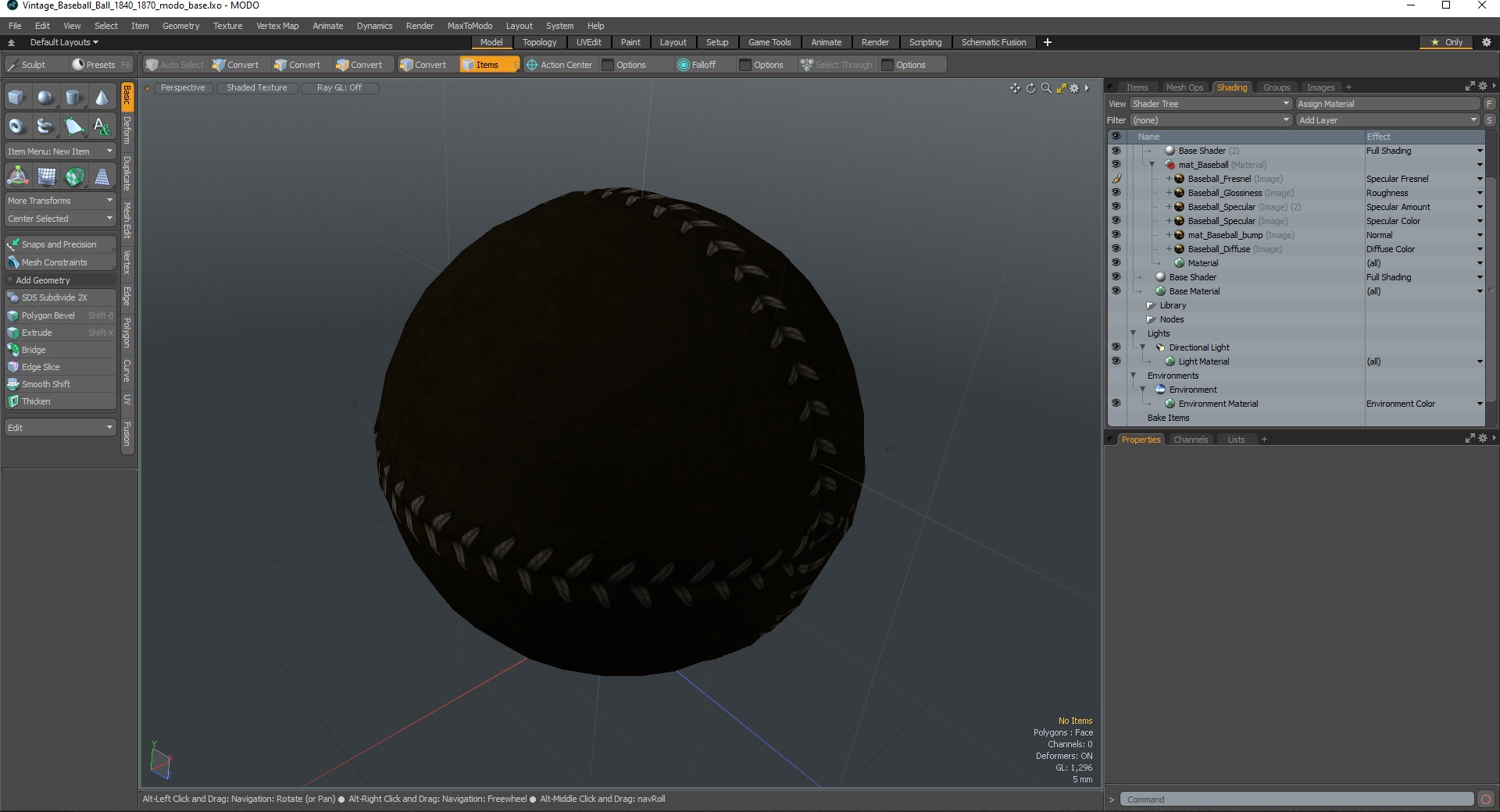Viewport: 1500px width, 812px height.
Task: Select the Cylinder primitive tool
Action: pos(73,98)
